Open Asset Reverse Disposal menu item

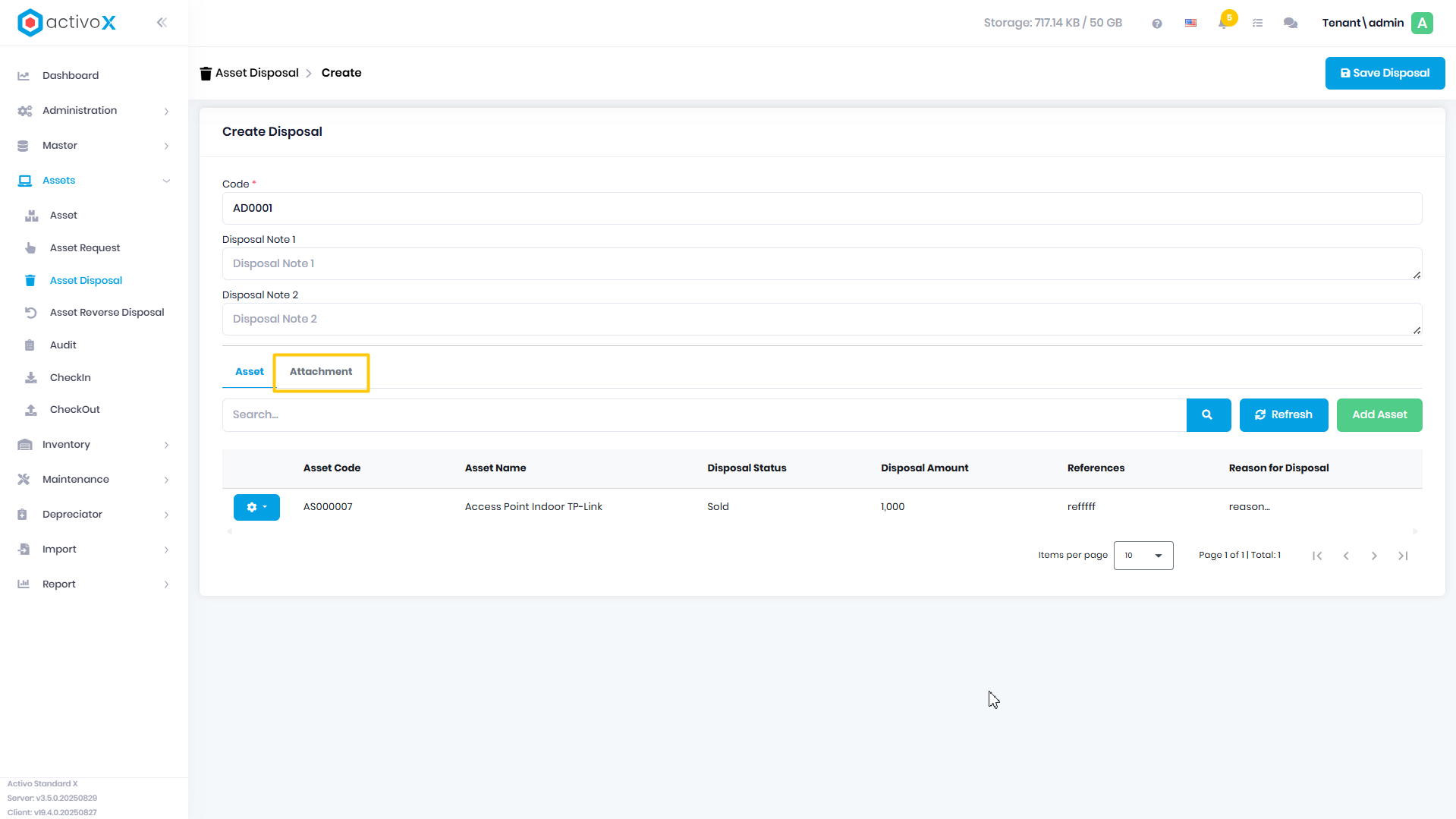[x=107, y=313]
